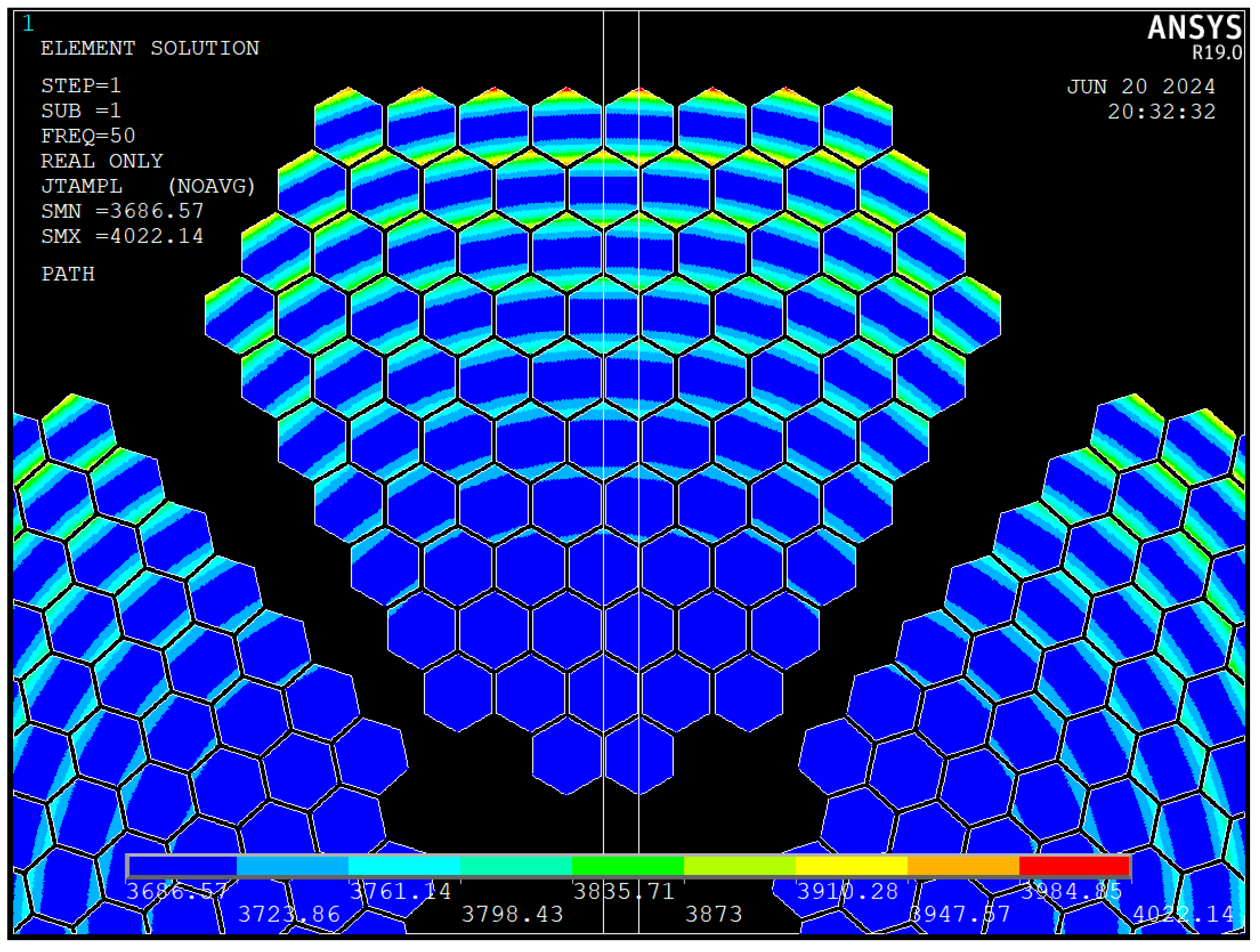Click the legend value '3686.57'
This screenshot has height=952, width=1260.
(177, 891)
